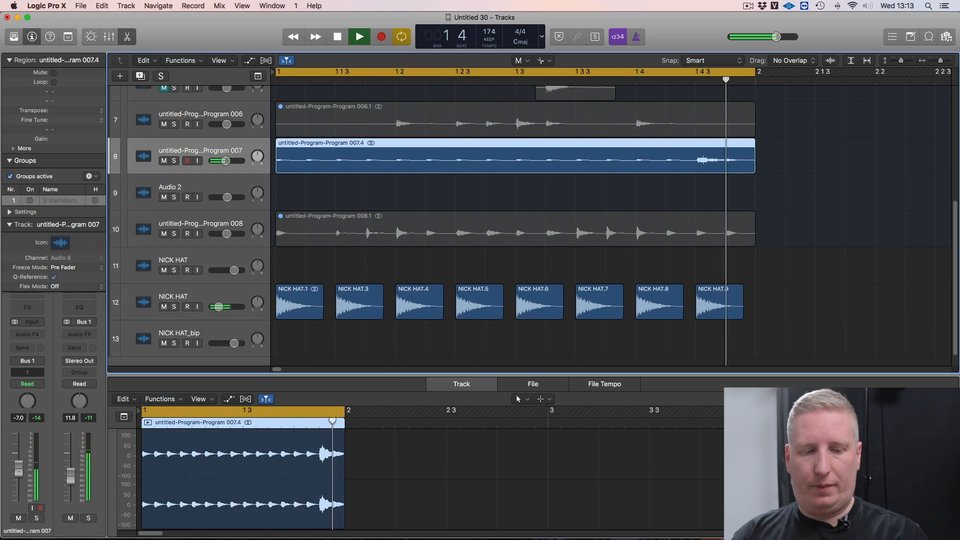Switch to the File Tempo tab
The width and height of the screenshot is (960, 540).
point(604,384)
